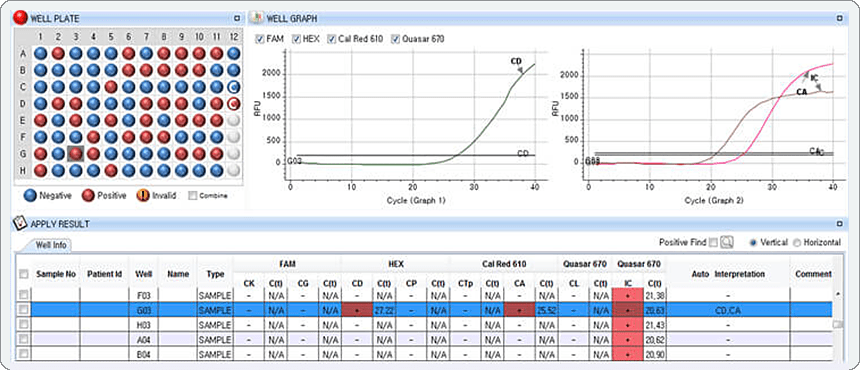Click the Sample No column header
Viewport: 860px width, 370px height.
point(56,273)
